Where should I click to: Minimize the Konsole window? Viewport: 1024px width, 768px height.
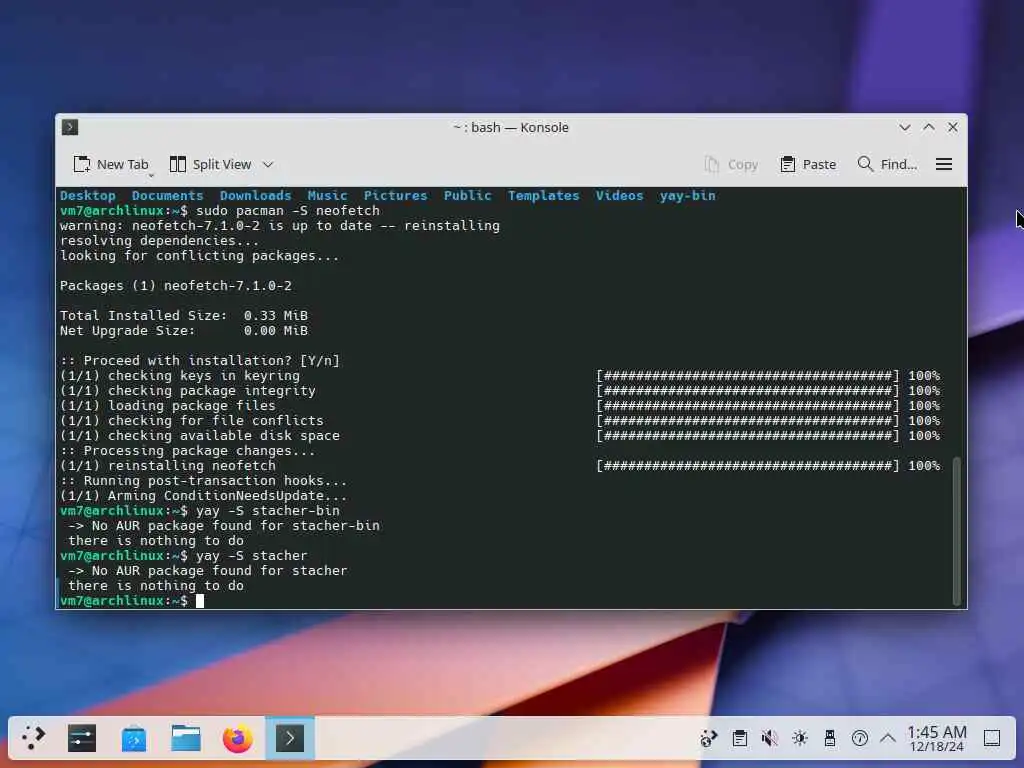coord(904,127)
